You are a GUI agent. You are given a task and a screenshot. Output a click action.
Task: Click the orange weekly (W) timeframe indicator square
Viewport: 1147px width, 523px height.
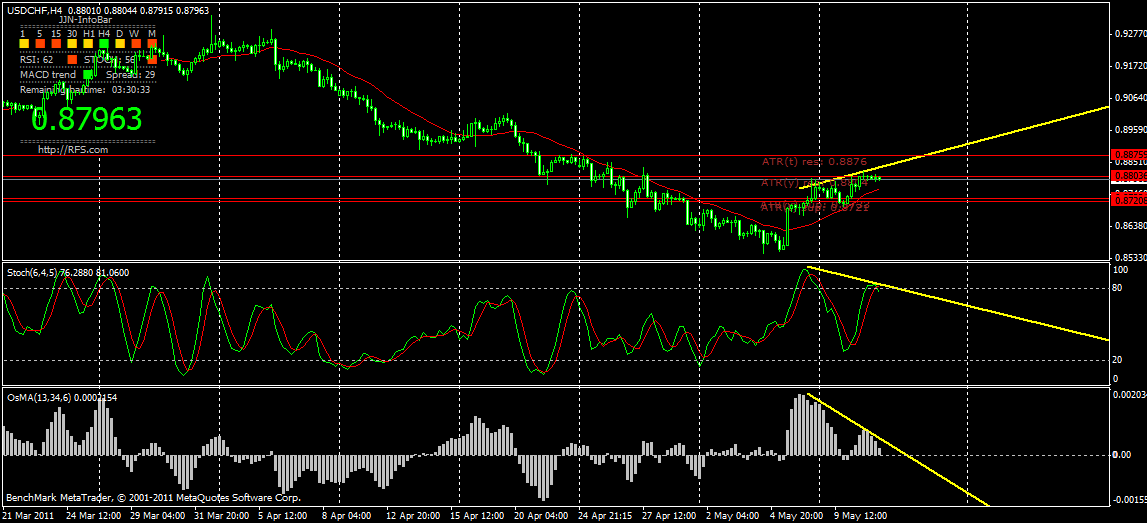pos(136,43)
